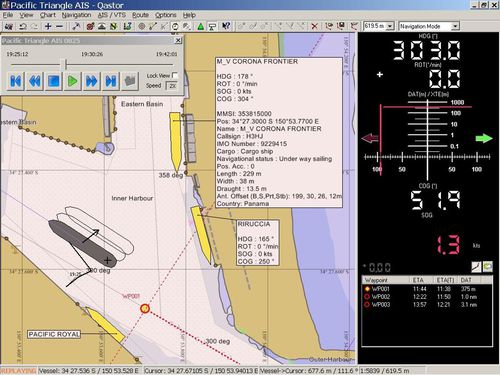This screenshot has width=500, height=375.
Task: Open the View menu
Action: (x=26, y=15)
